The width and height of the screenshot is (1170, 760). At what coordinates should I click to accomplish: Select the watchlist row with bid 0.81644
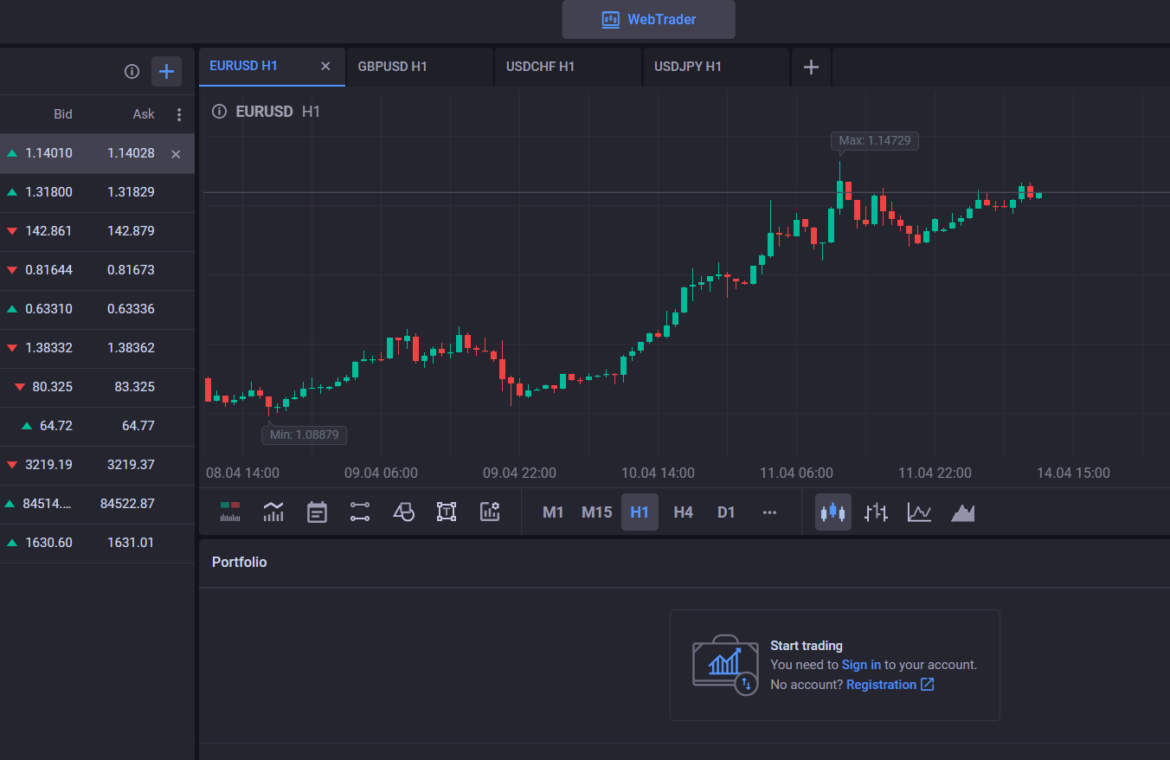(97, 270)
